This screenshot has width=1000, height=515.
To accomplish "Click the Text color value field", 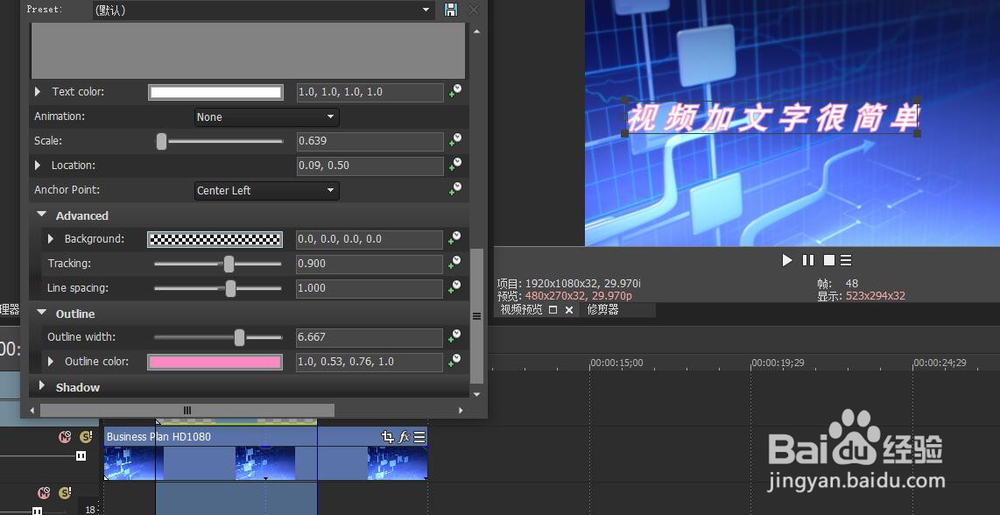I will [369, 92].
